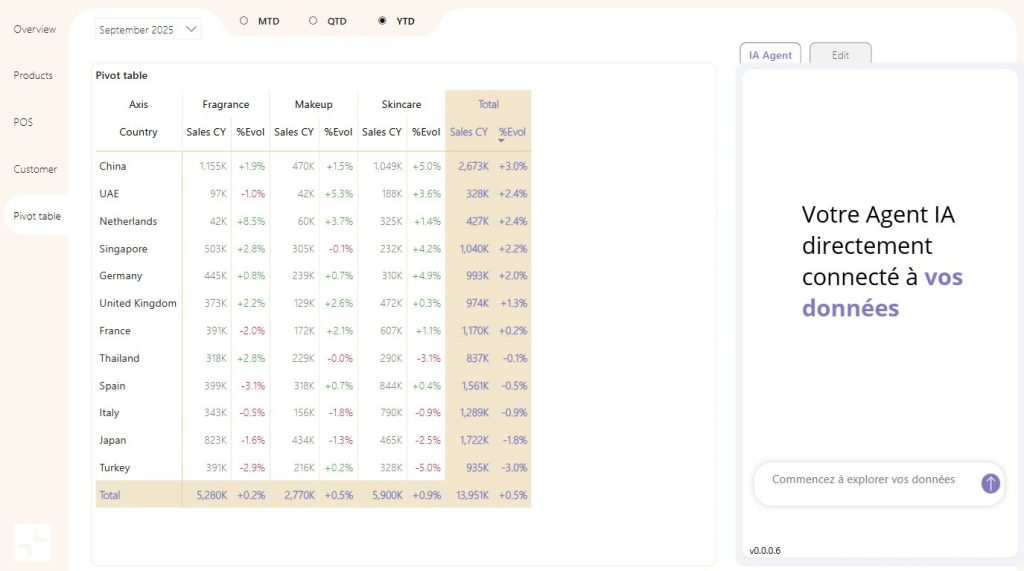Open the Products page
The height and width of the screenshot is (571, 1024).
(x=33, y=76)
